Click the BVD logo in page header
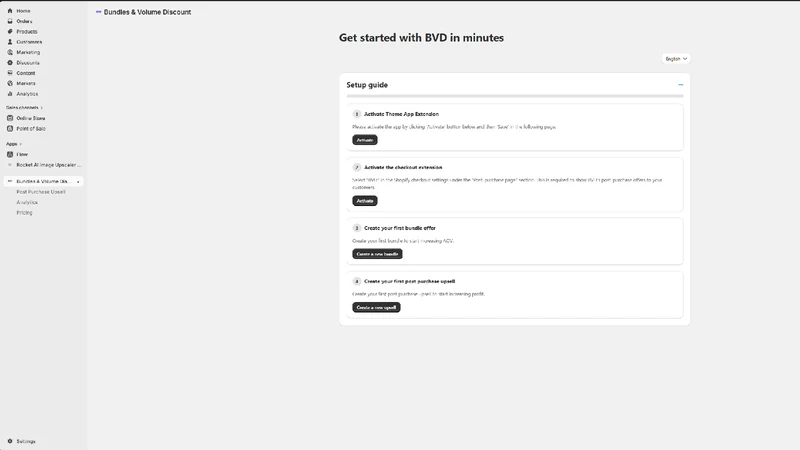This screenshot has width=800, height=450. click(x=98, y=12)
